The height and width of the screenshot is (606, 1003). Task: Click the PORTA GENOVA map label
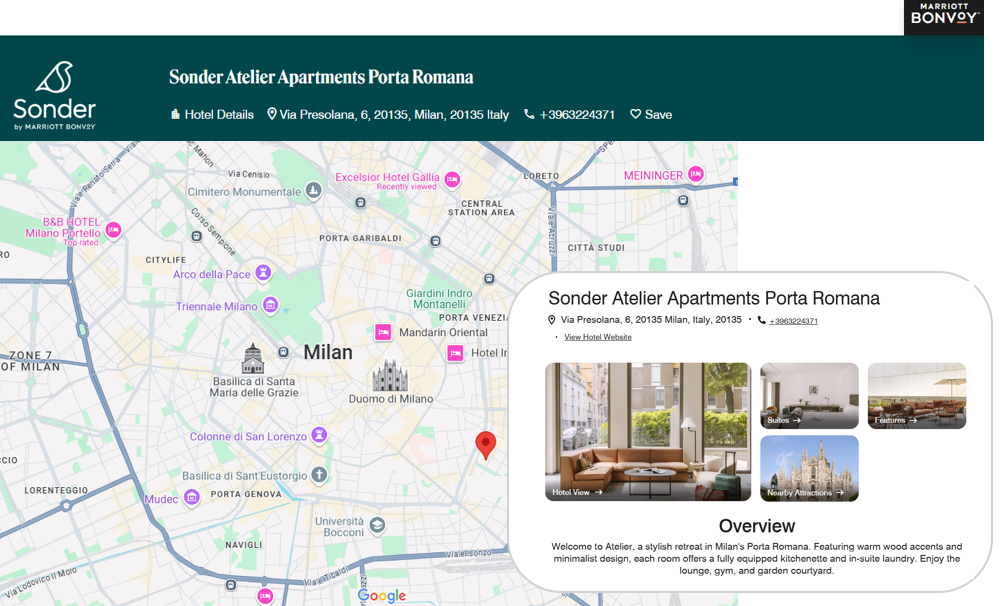tap(246, 494)
